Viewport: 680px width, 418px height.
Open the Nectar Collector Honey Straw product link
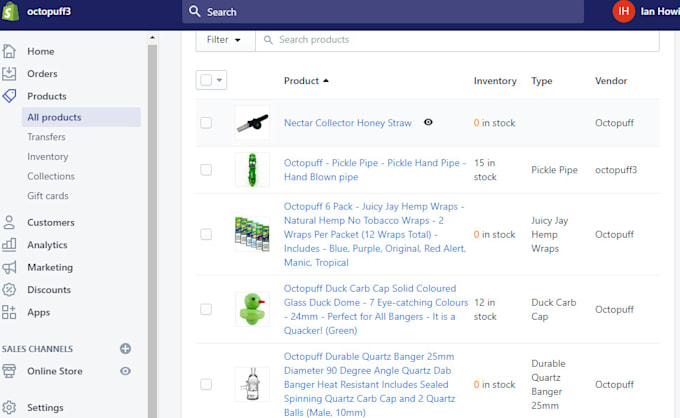pyautogui.click(x=347, y=123)
